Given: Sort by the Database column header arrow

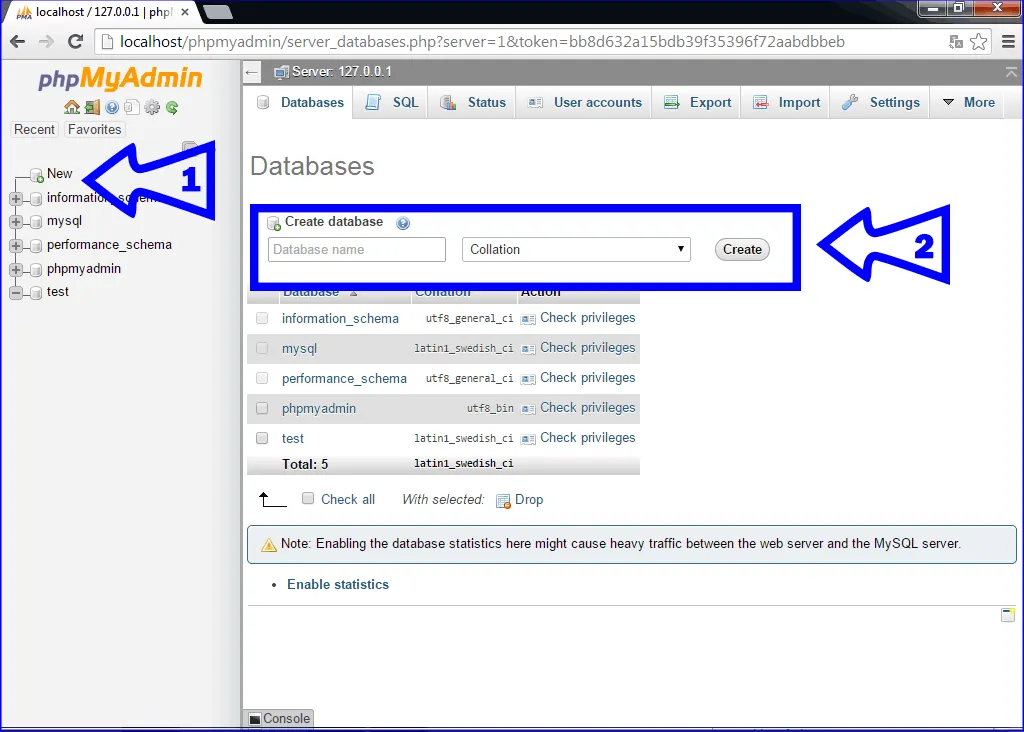Looking at the screenshot, I should (353, 293).
